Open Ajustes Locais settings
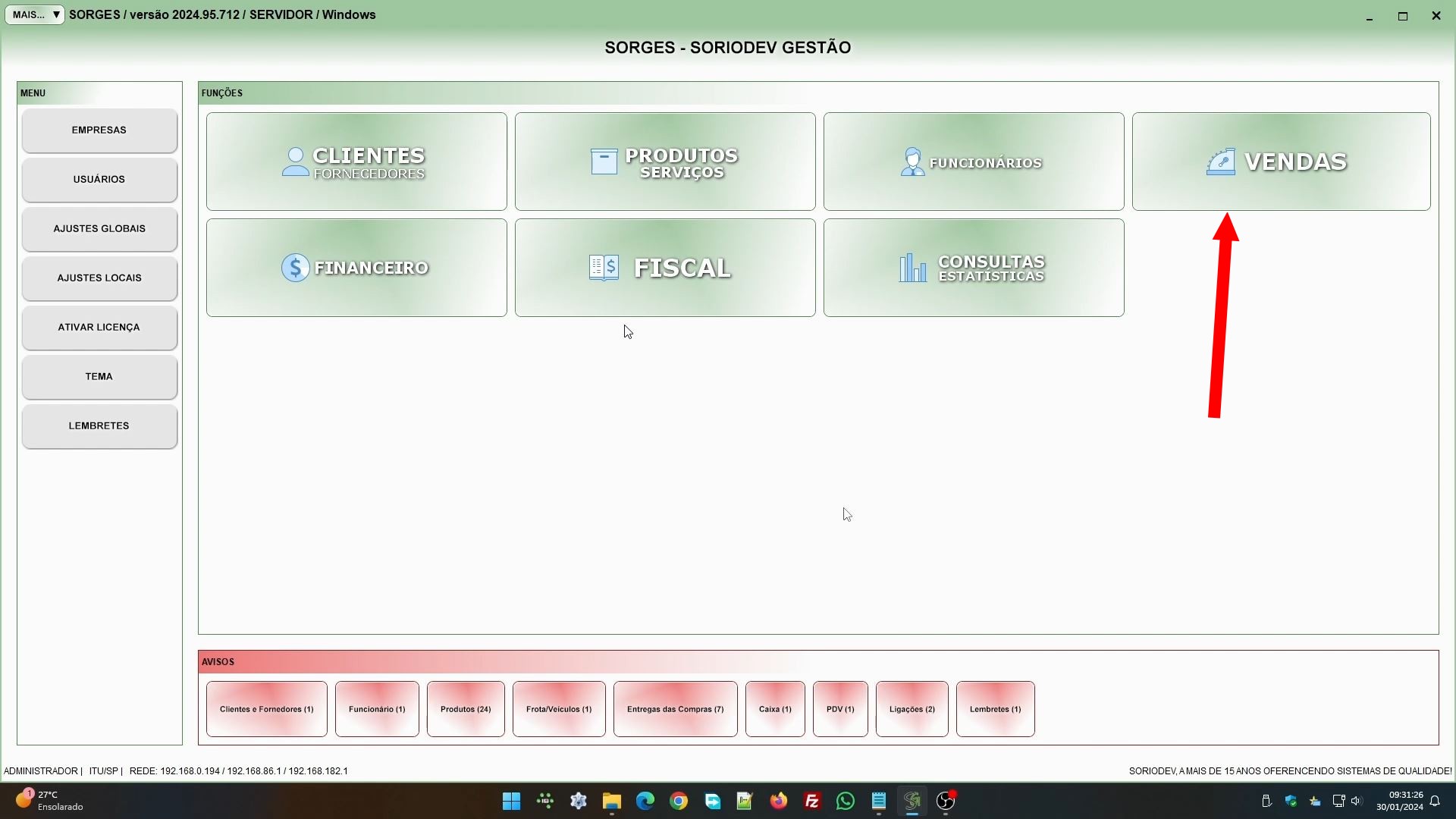This screenshot has height=819, width=1456. (99, 278)
